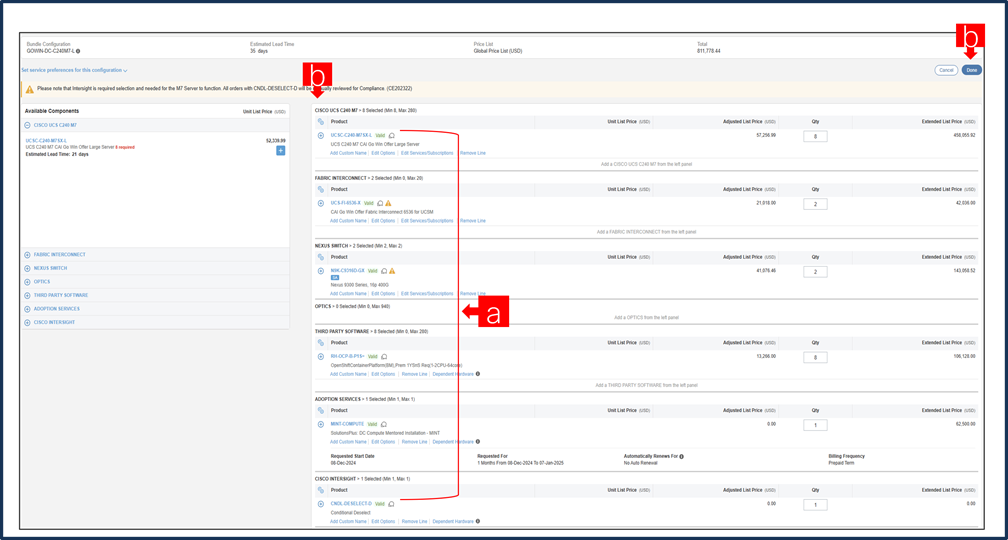Focus Qty field for UCS-FI-6536-X
The image size is (1008, 540).
click(x=815, y=204)
